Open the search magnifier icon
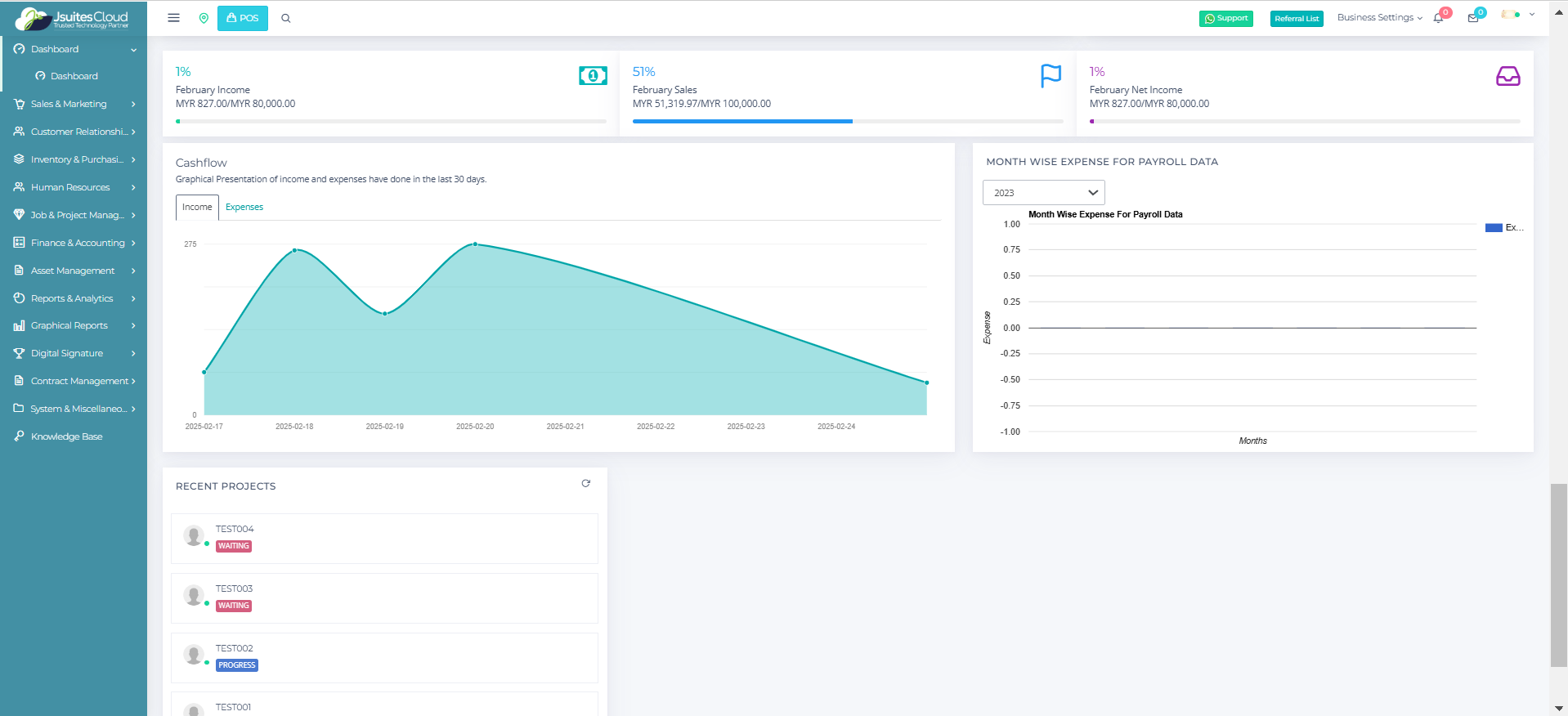 coord(286,18)
